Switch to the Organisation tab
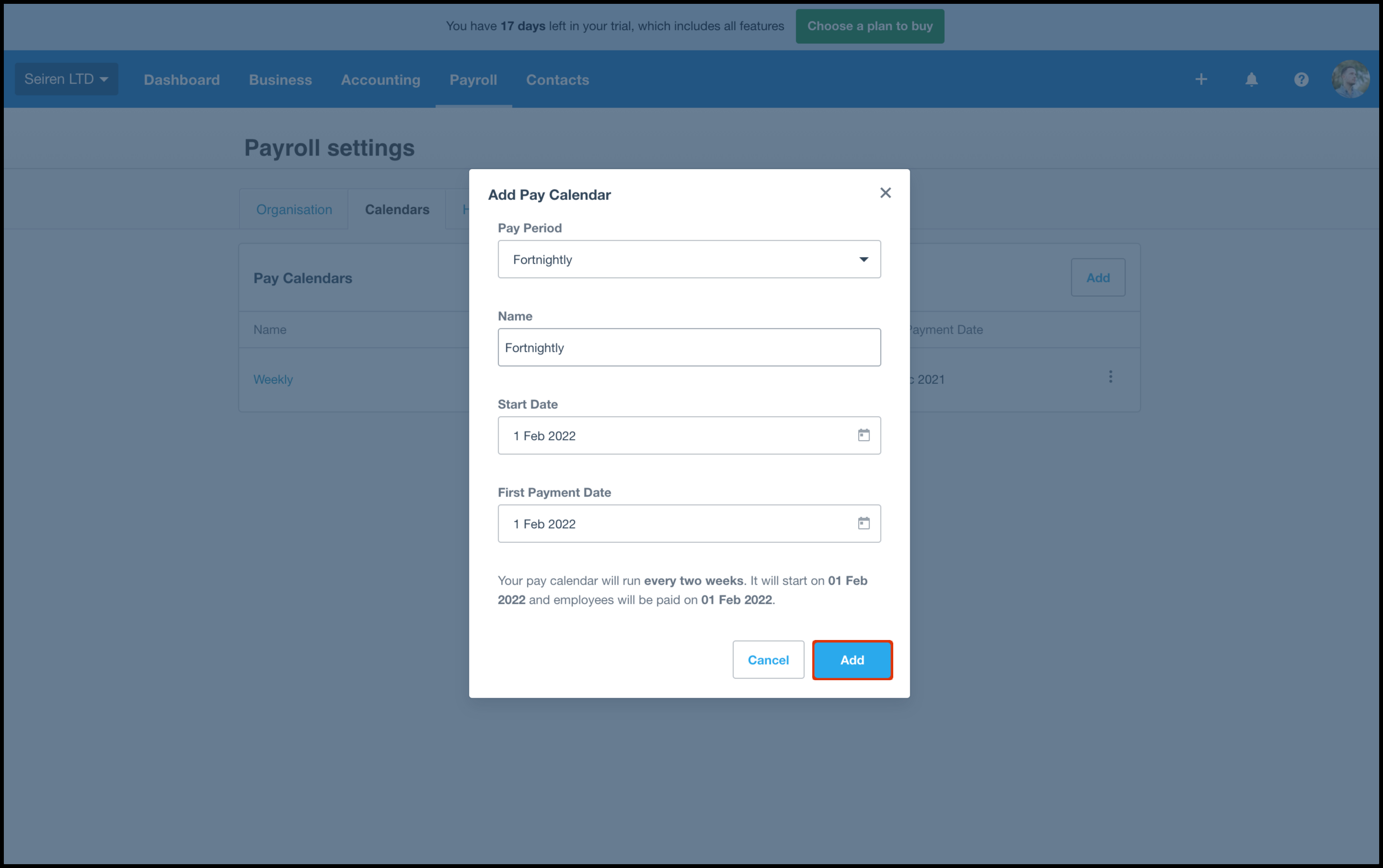The image size is (1383, 868). pyautogui.click(x=294, y=209)
